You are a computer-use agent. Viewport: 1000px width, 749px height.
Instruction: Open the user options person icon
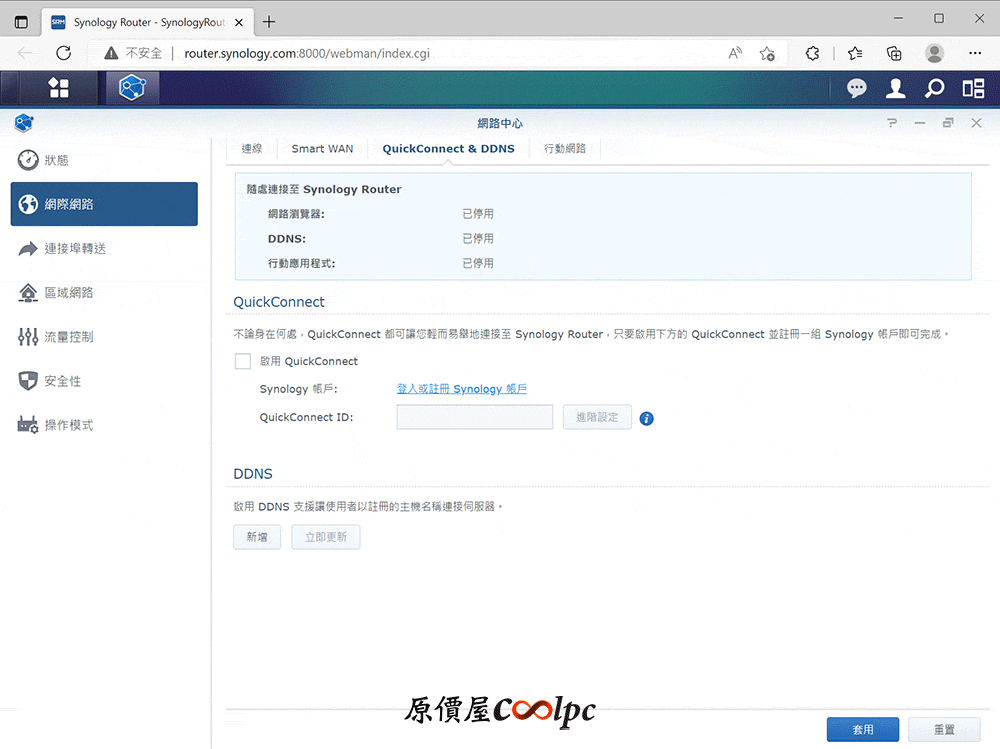[x=895, y=88]
